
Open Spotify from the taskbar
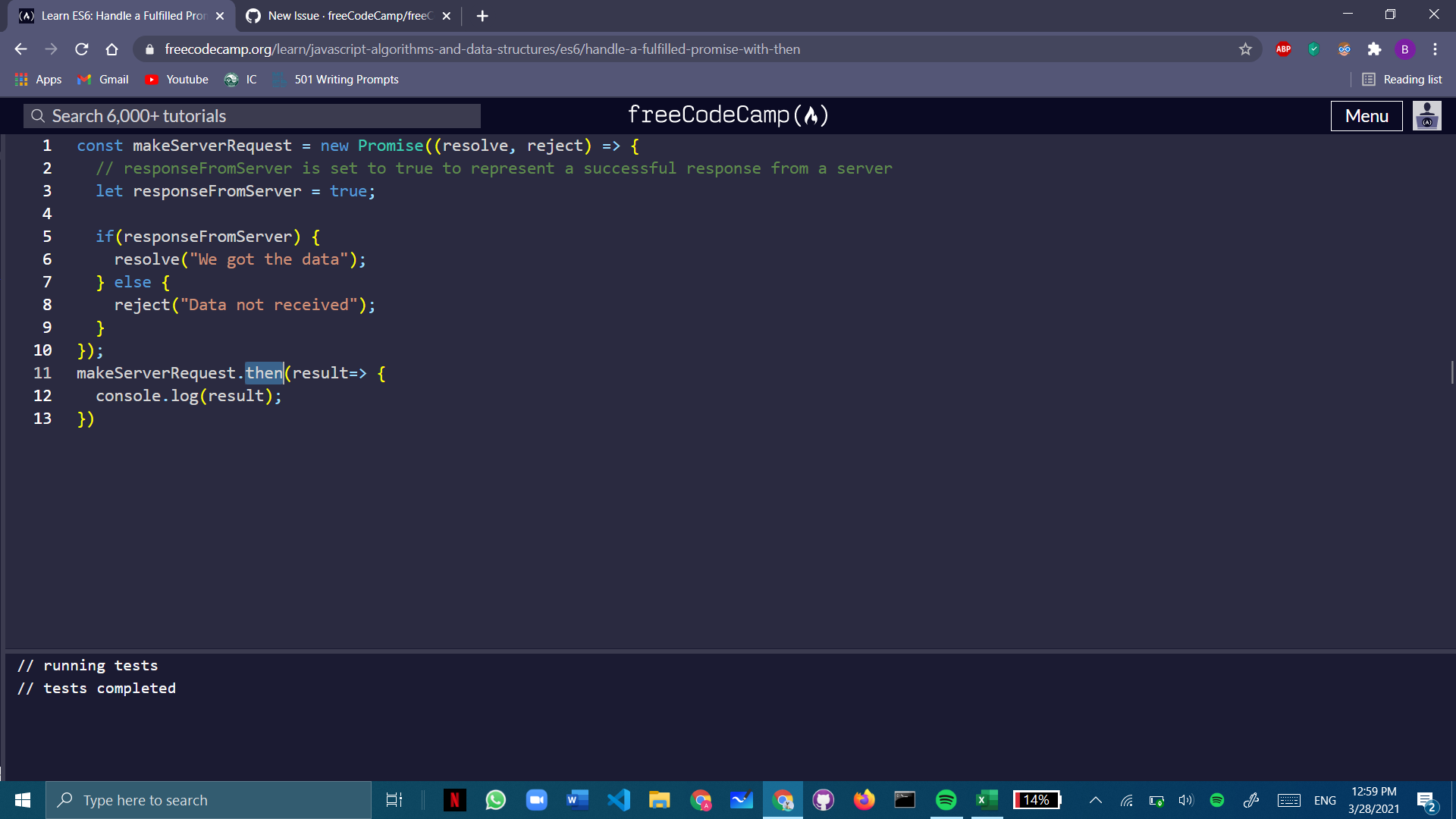tap(946, 800)
